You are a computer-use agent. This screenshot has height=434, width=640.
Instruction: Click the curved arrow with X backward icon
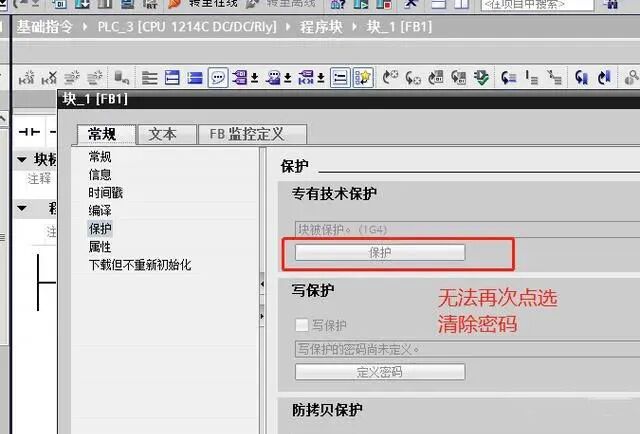click(x=413, y=77)
